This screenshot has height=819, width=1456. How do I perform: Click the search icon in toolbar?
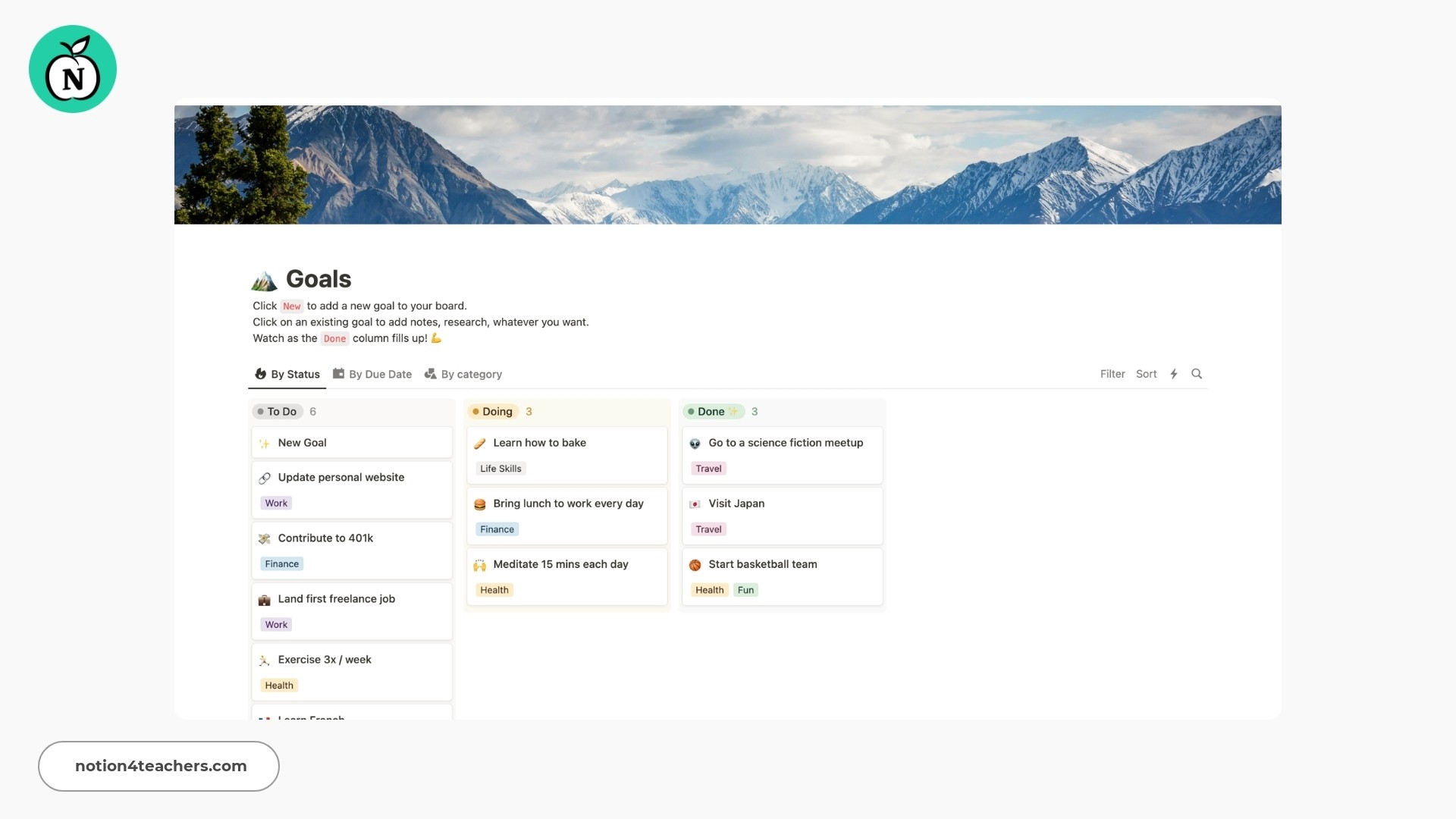pos(1196,373)
